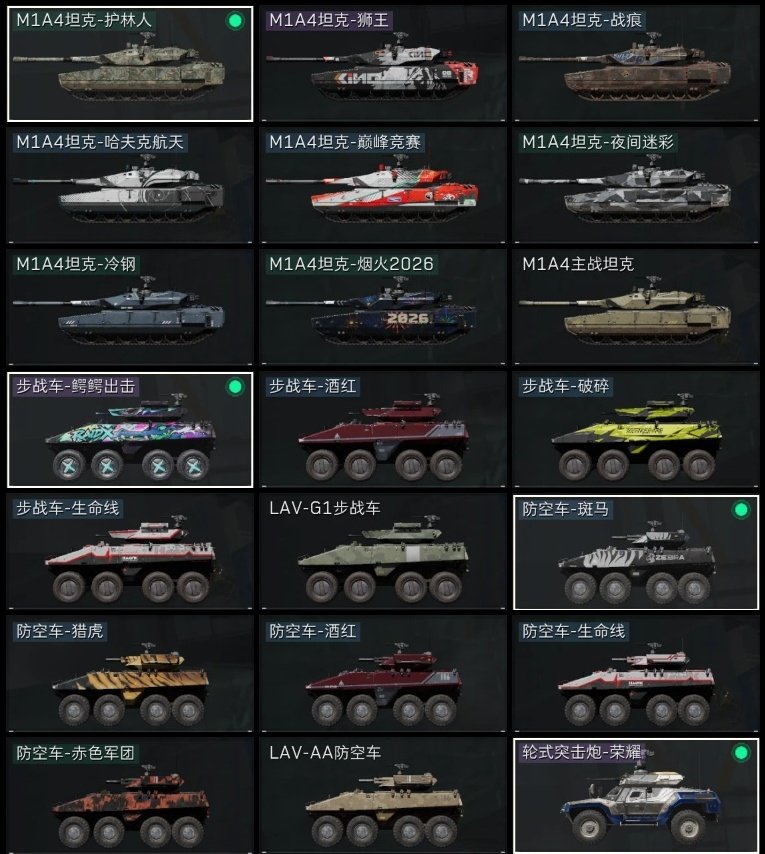The width and height of the screenshot is (765, 854).
Task: Click green equipped dot on 步战车-鳄鳄出击
Action: pyautogui.click(x=235, y=387)
